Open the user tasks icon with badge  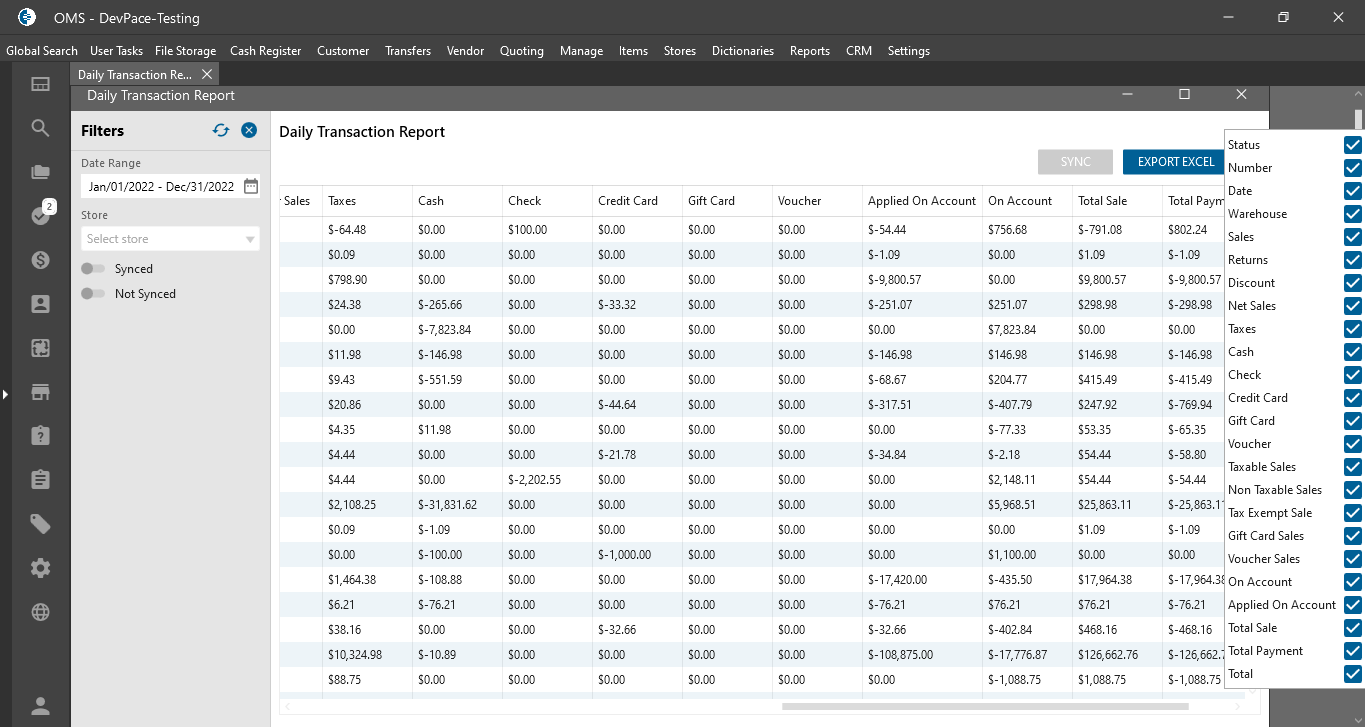tap(40, 215)
